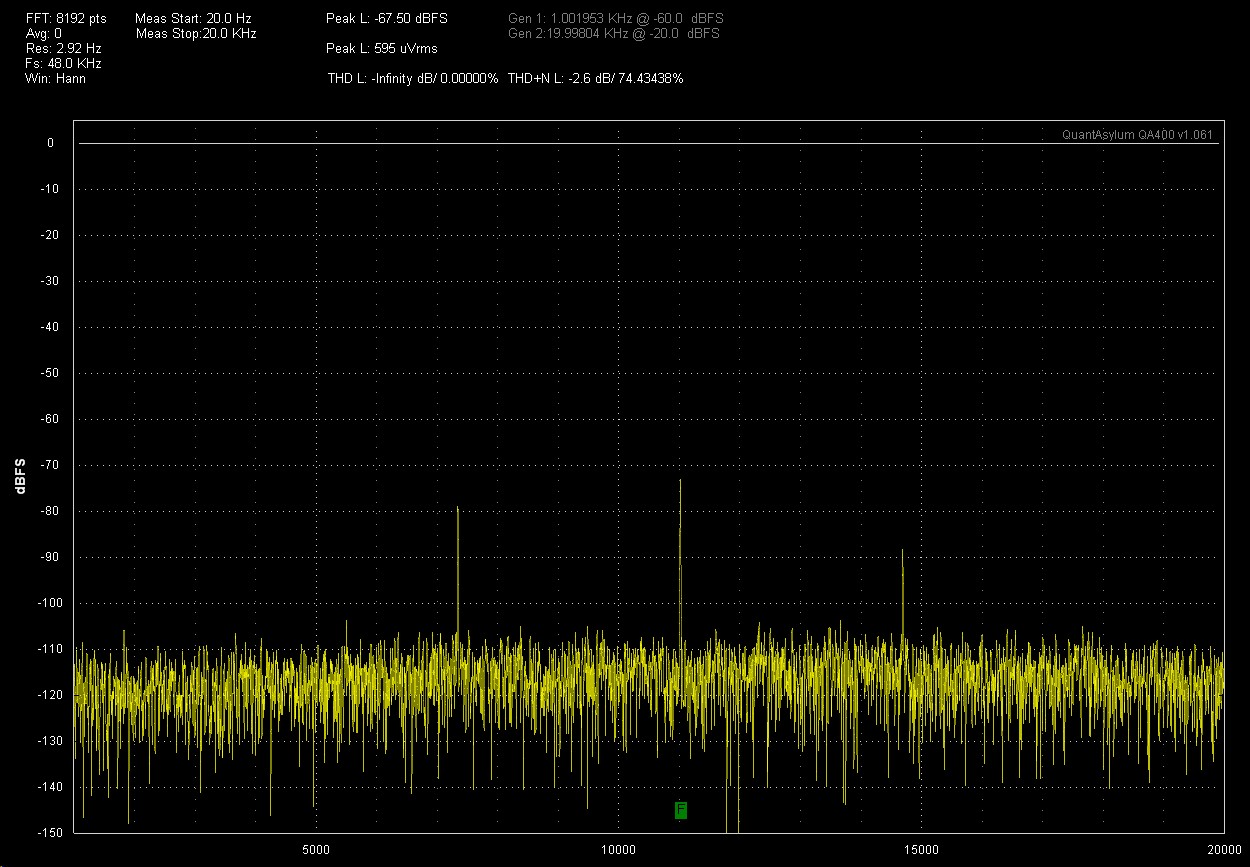Click the 10000 X-axis tick label

618,849
